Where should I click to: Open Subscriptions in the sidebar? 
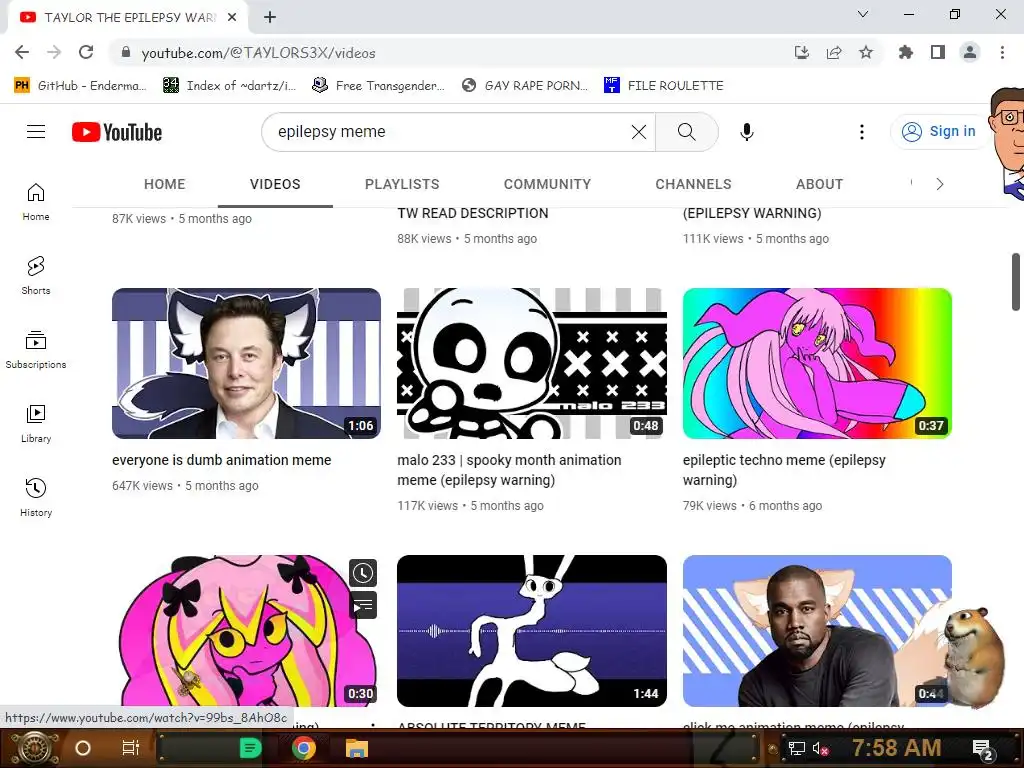coord(36,349)
